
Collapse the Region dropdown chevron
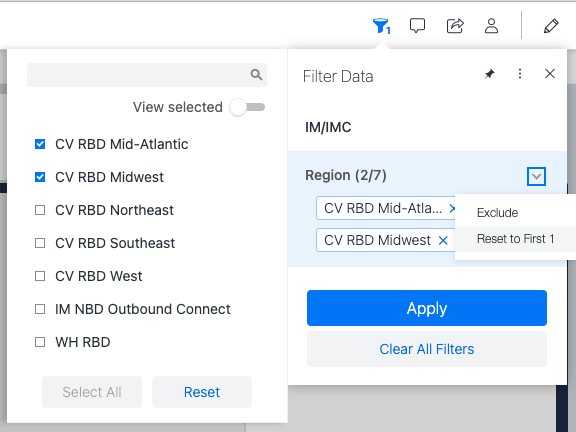536,176
